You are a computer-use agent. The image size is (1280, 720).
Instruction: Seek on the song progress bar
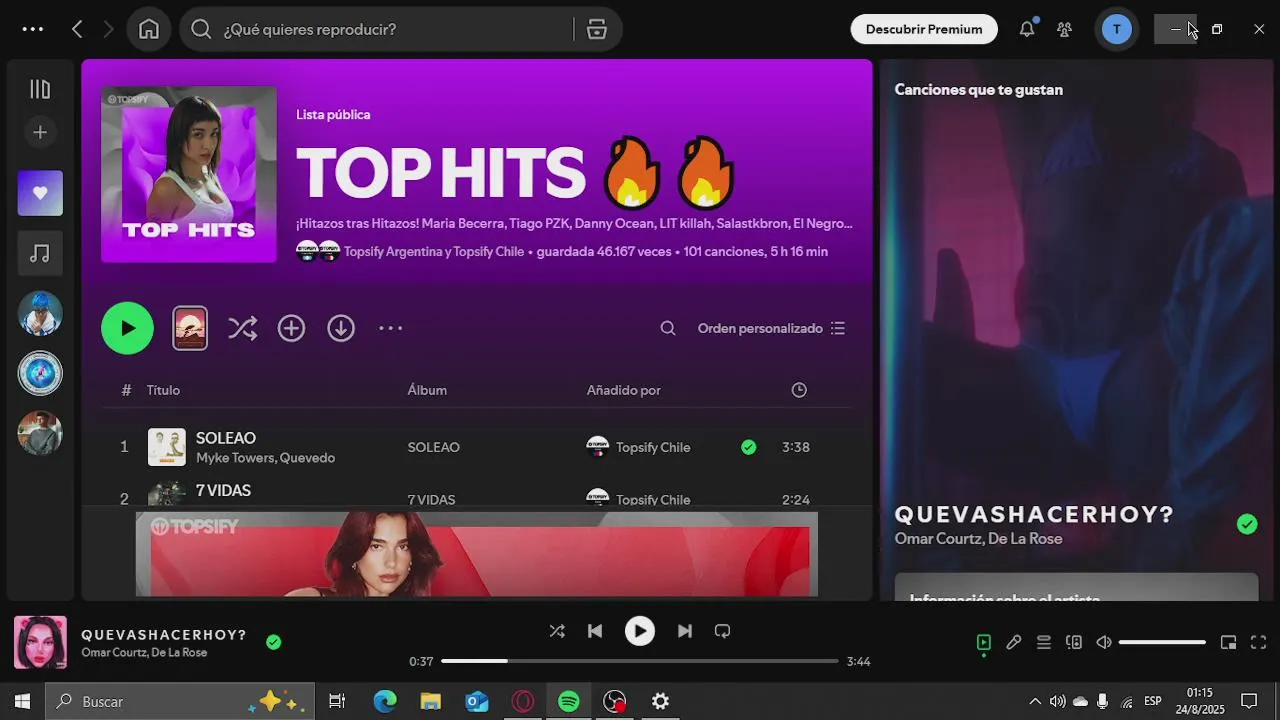point(640,661)
